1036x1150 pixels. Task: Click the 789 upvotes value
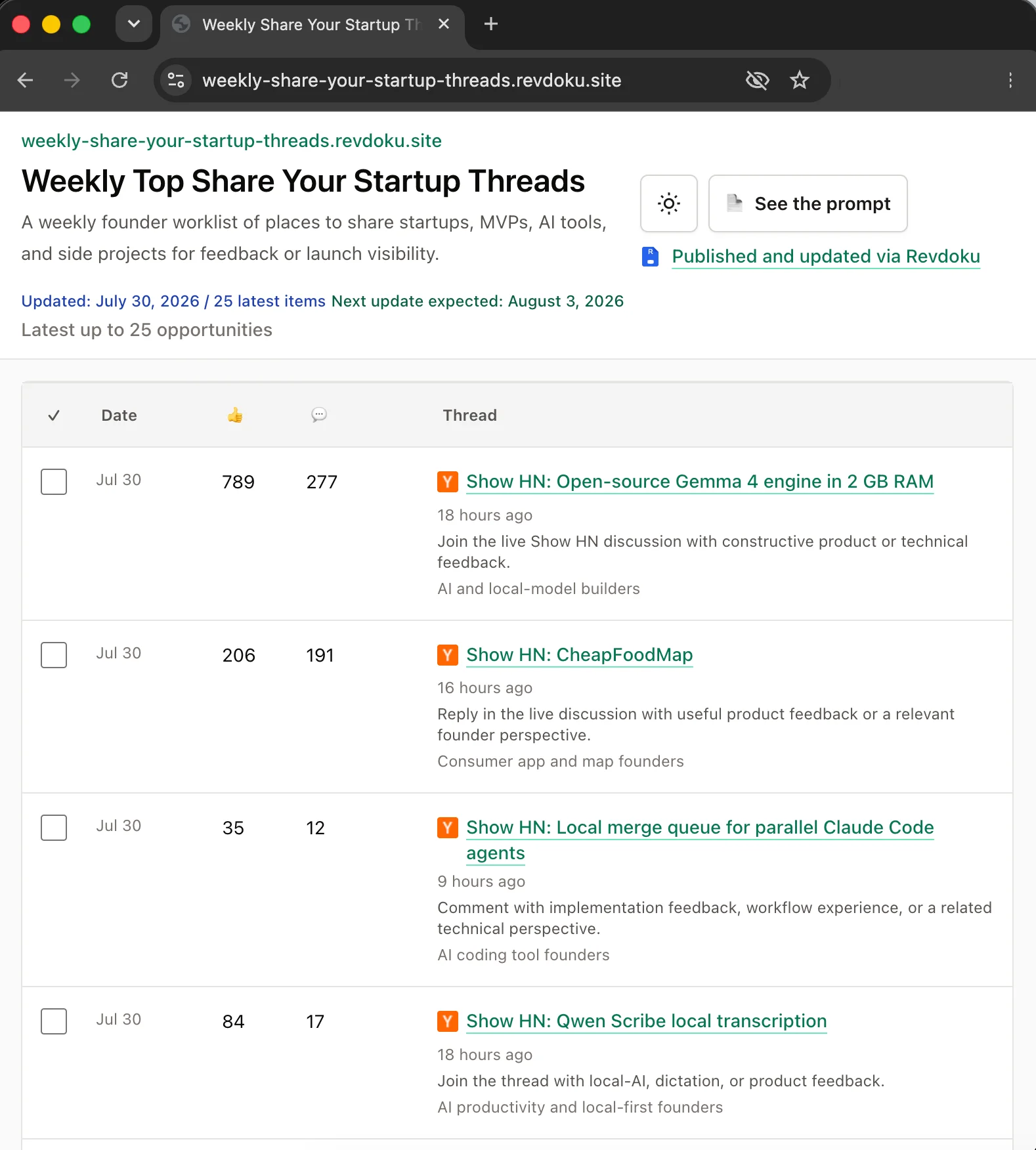coord(238,482)
